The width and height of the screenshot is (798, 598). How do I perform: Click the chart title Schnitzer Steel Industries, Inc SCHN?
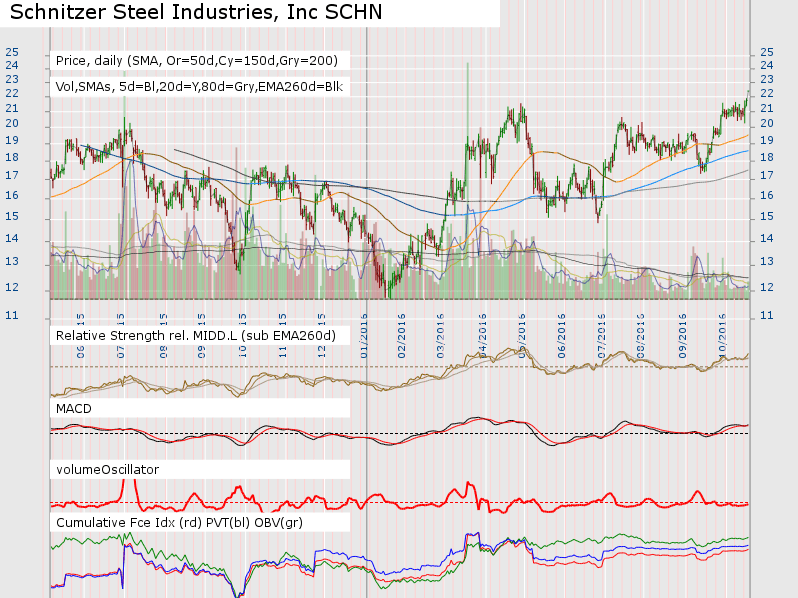click(196, 12)
